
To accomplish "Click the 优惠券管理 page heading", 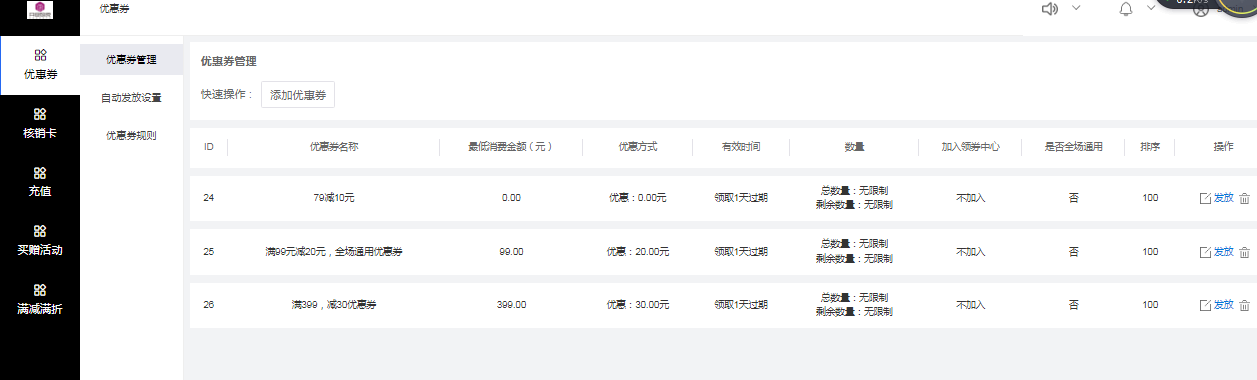I will tap(229, 61).
